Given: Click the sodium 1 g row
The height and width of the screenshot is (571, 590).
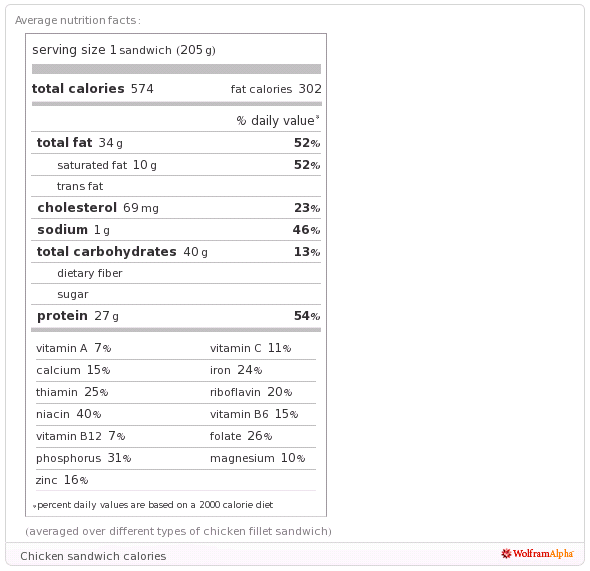Looking at the screenshot, I should click(176, 229).
